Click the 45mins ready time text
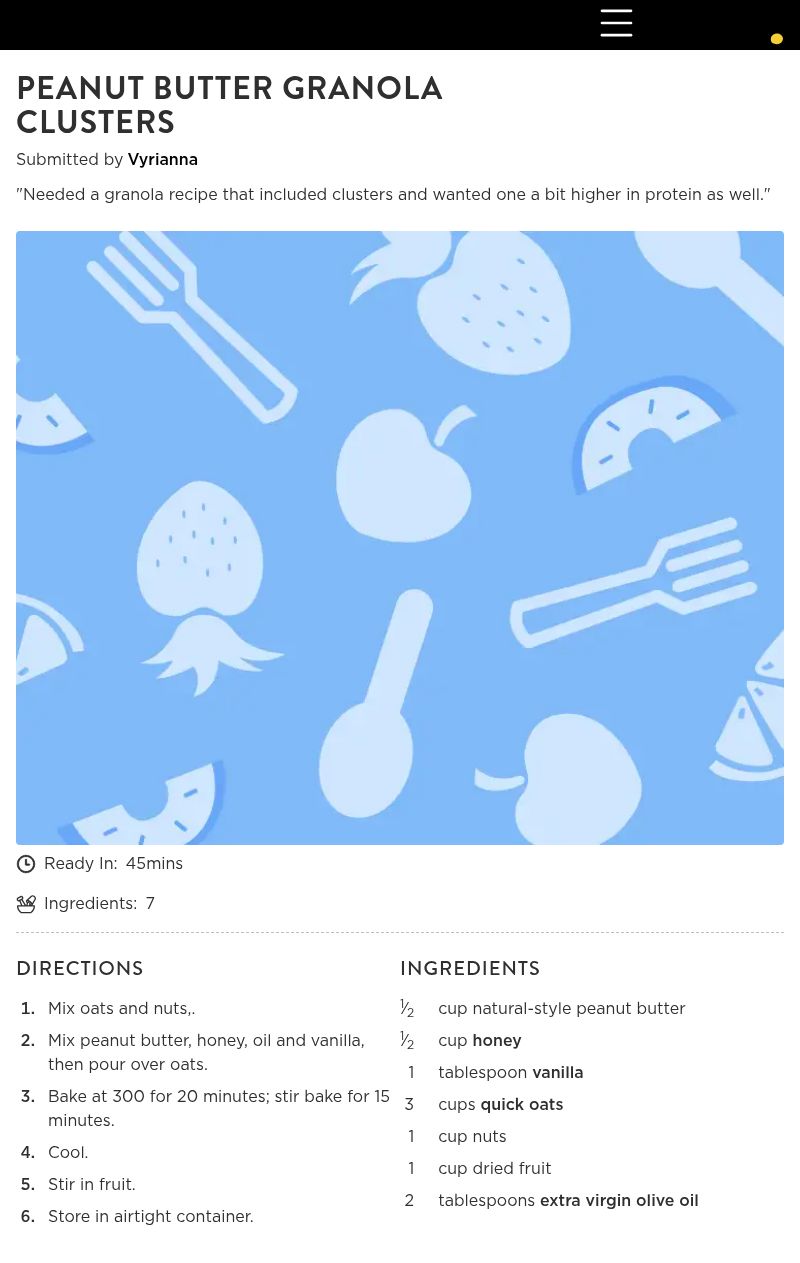This screenshot has height=1263, width=800. 154,864
